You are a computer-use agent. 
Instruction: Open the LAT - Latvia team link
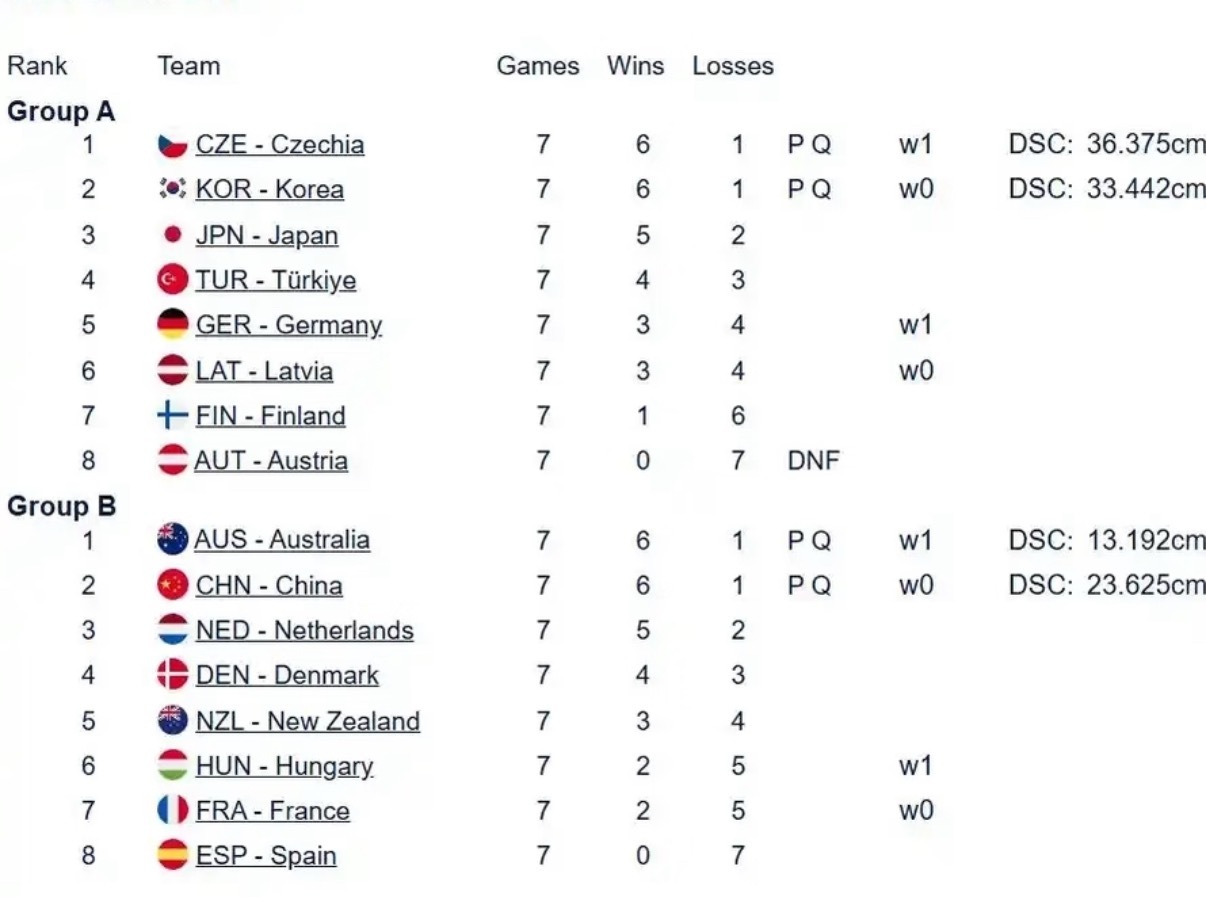(x=264, y=371)
